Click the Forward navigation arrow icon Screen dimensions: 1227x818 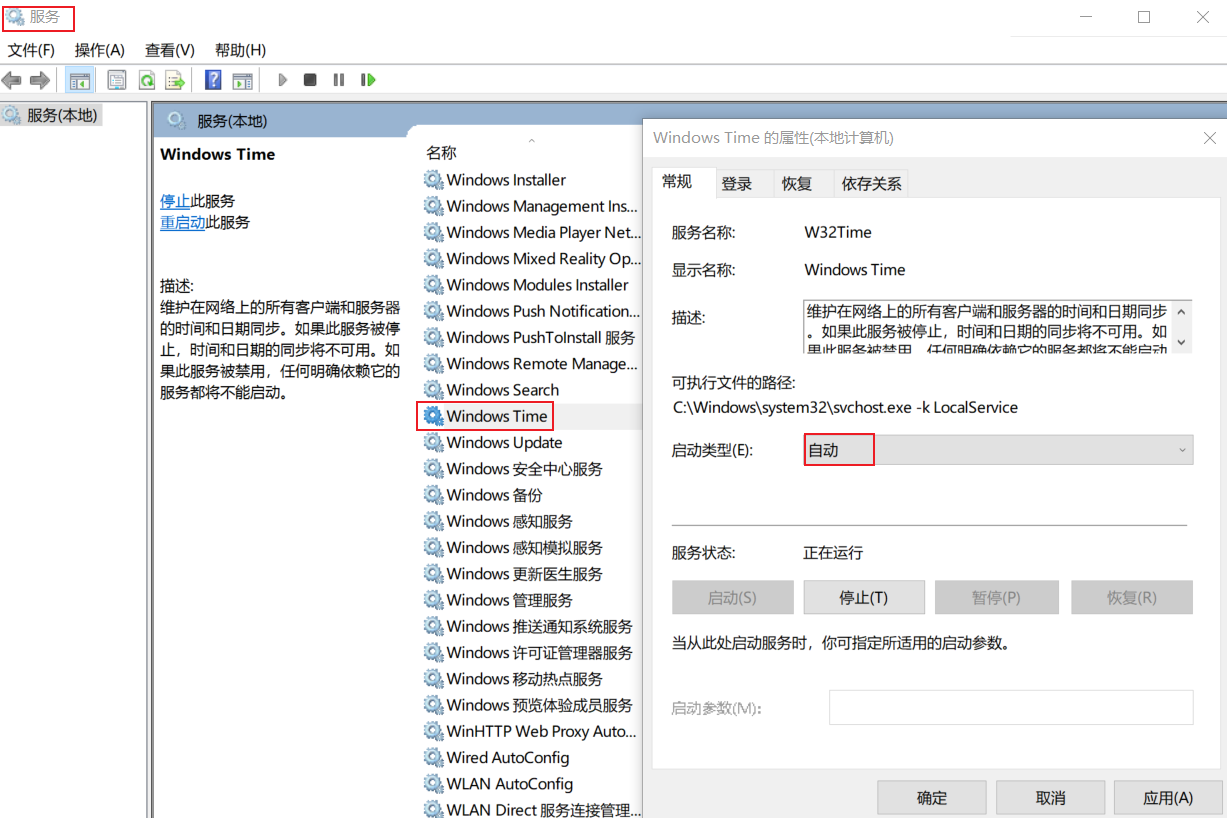pos(39,80)
